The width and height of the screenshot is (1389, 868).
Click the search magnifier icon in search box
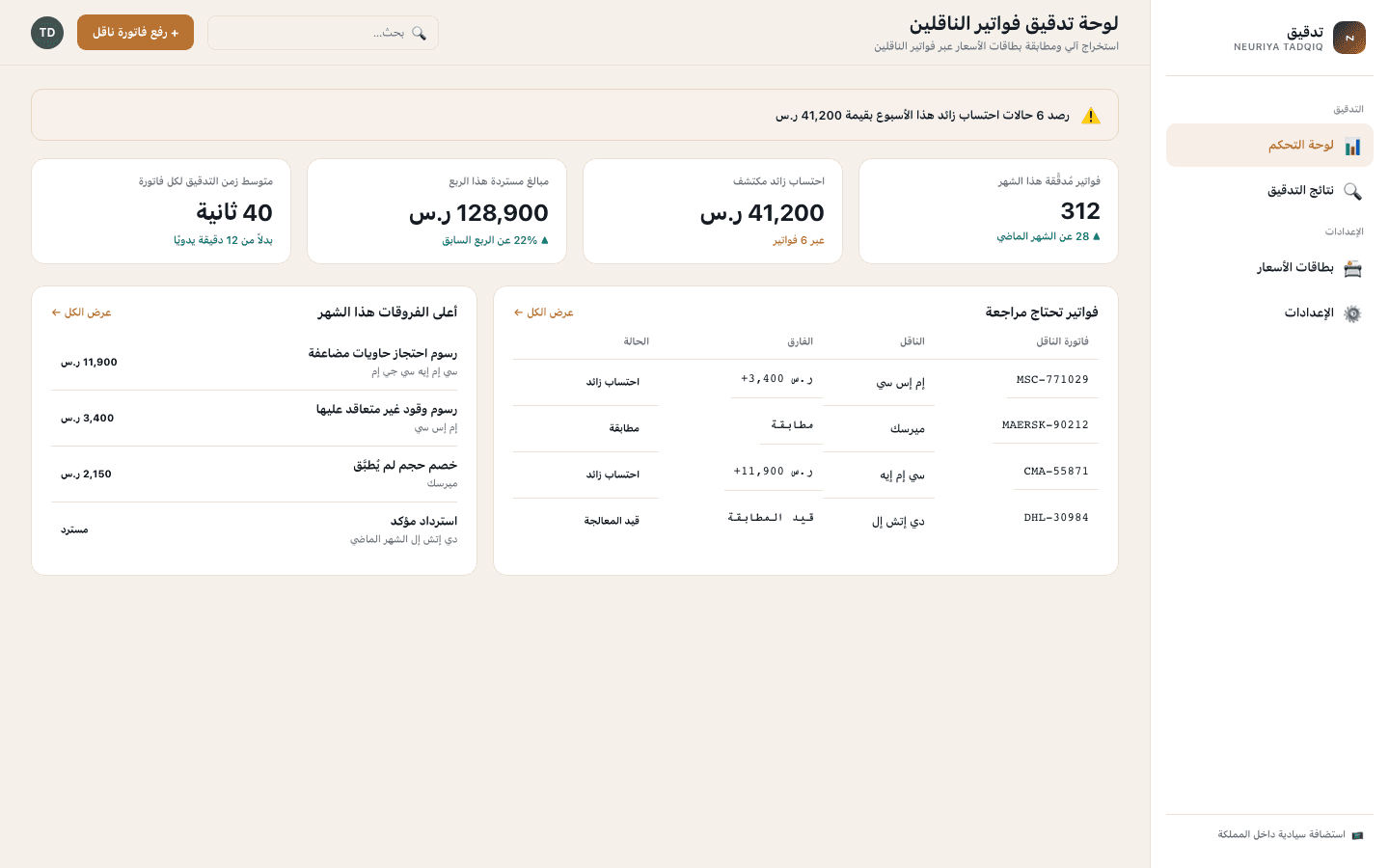coord(419,33)
